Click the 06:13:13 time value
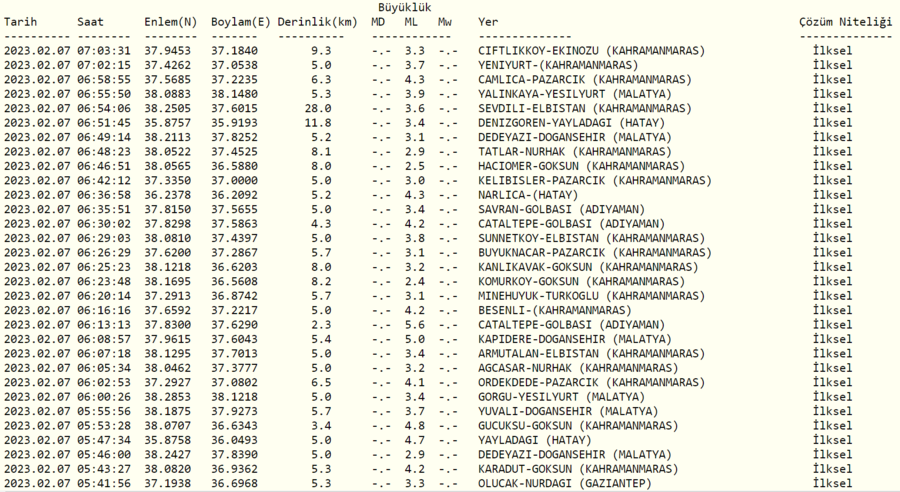This screenshot has height=492, width=900. coord(104,324)
